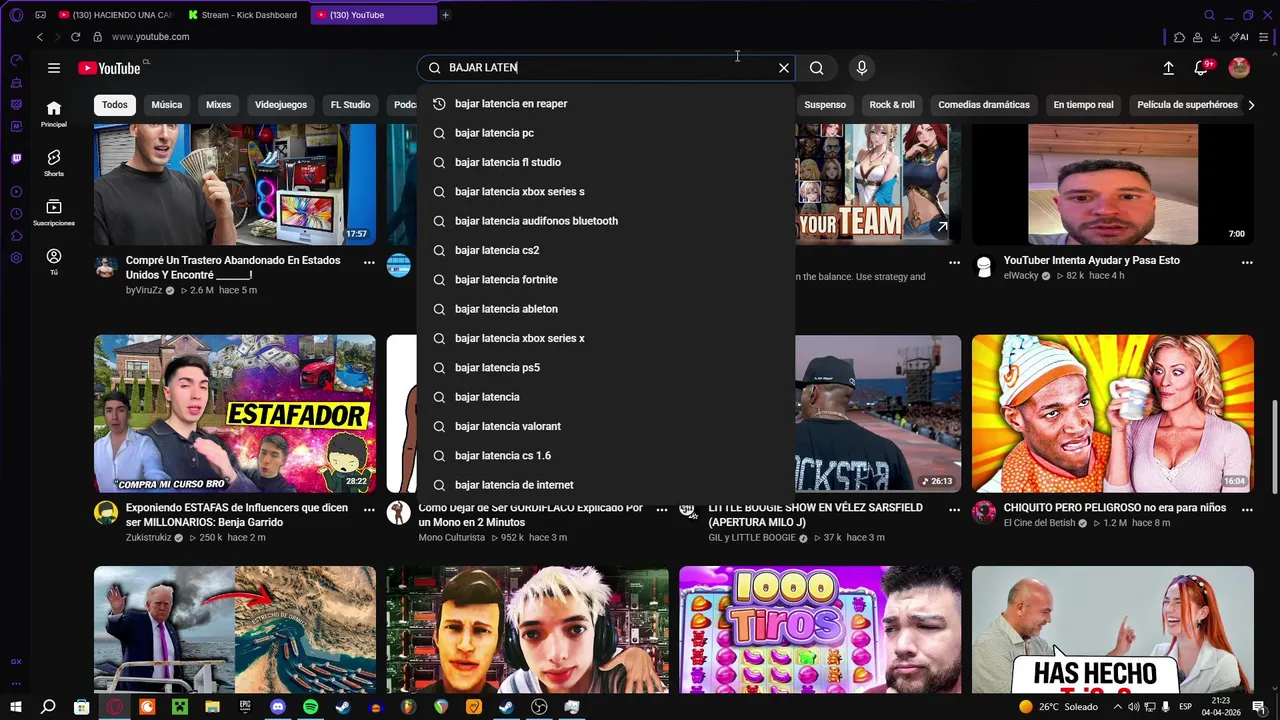Viewport: 1280px width, 720px height.
Task: Go to Principal in sidebar
Action: [54, 114]
